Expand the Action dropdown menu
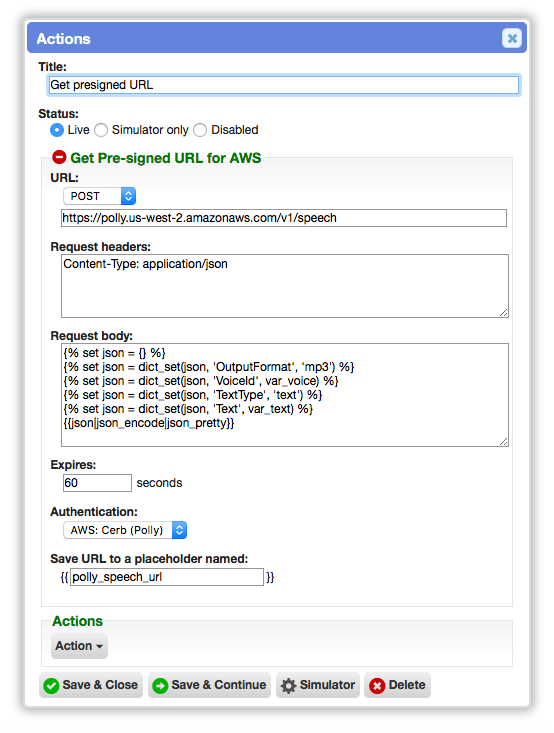The height and width of the screenshot is (733, 554). point(79,646)
